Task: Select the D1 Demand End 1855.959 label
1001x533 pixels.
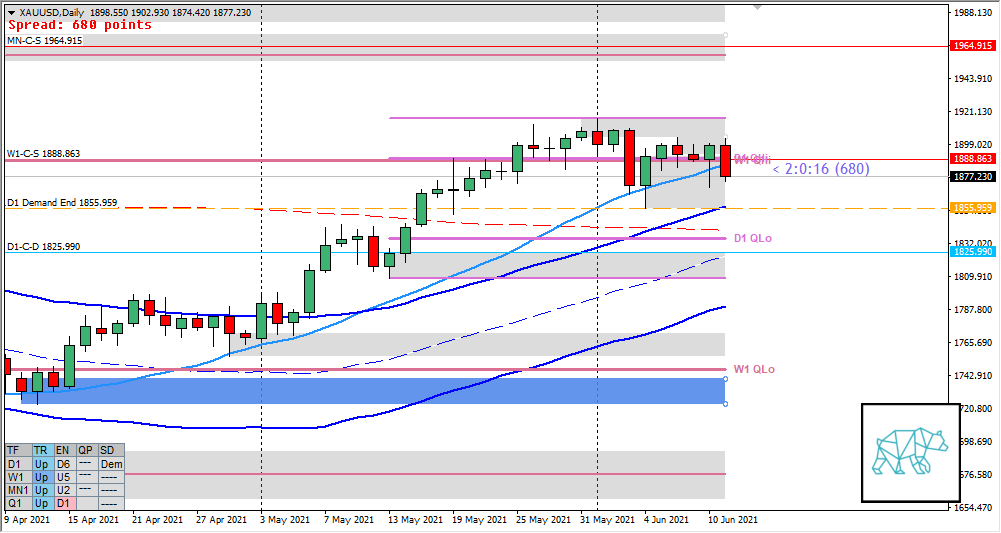Action: pos(62,203)
